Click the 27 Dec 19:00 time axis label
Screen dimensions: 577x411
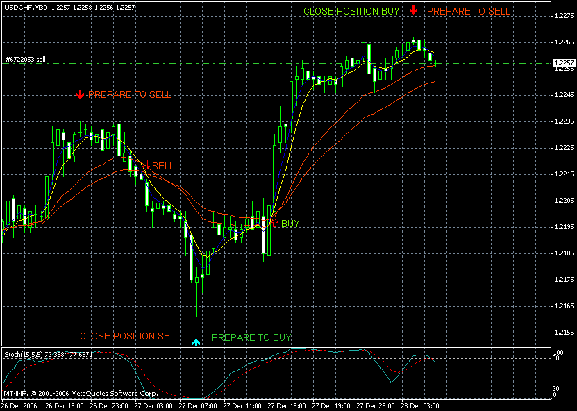tap(332, 405)
